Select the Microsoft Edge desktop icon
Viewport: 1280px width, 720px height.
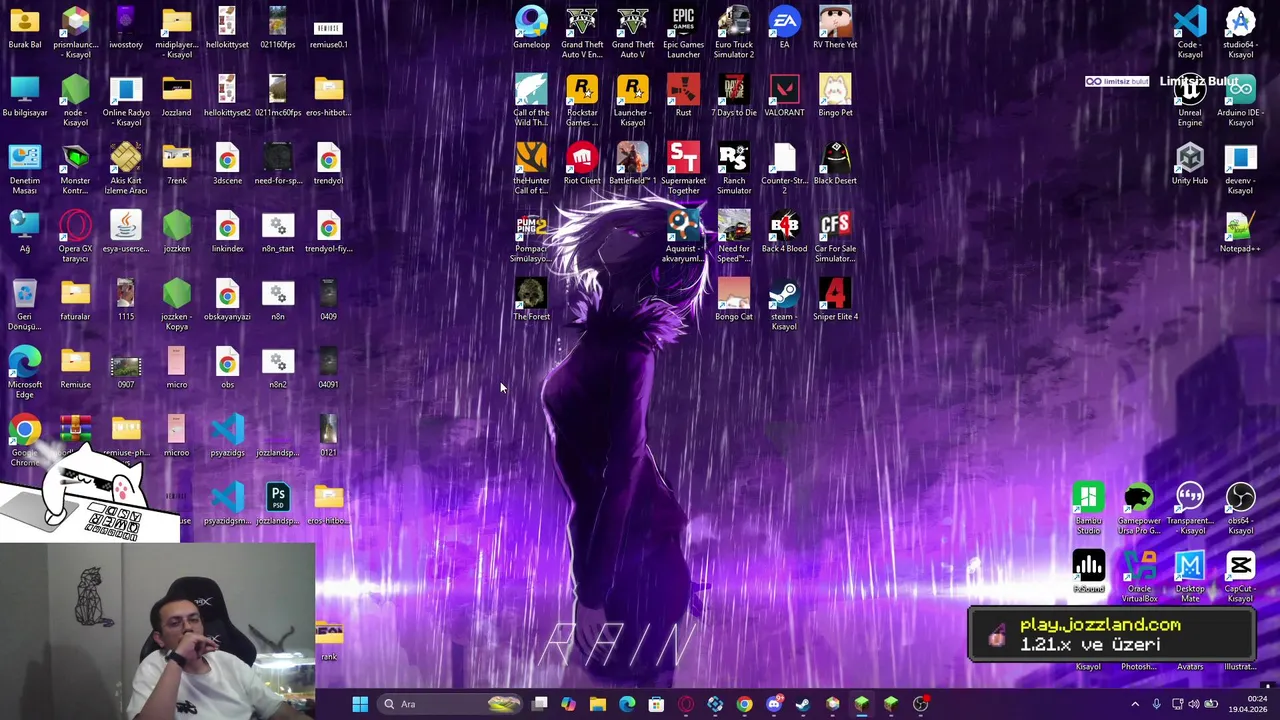tap(24, 372)
